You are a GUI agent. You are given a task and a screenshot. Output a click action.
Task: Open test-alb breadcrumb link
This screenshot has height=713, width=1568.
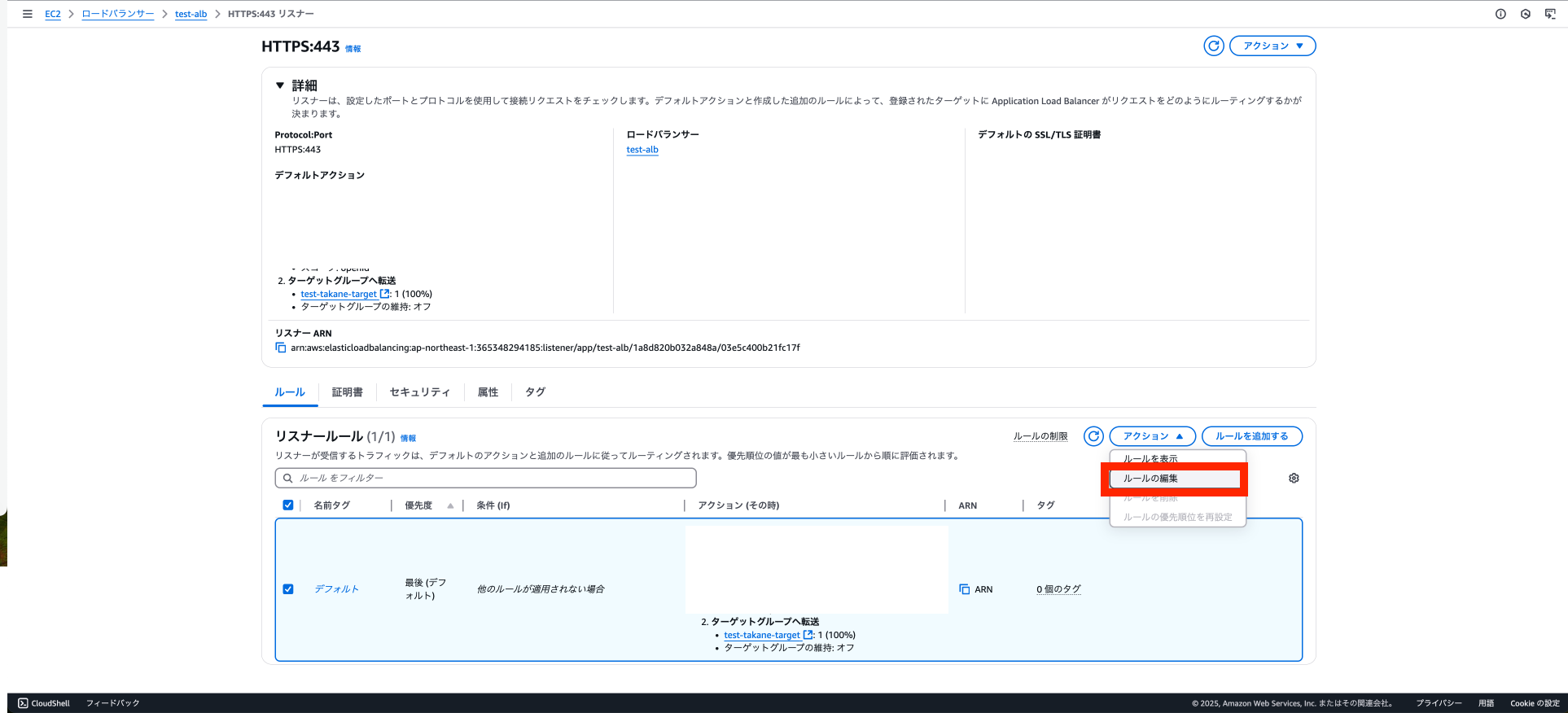point(191,14)
